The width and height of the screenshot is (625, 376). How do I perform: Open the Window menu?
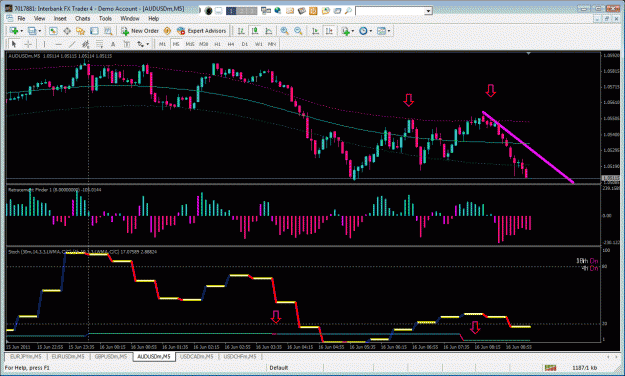(x=130, y=18)
